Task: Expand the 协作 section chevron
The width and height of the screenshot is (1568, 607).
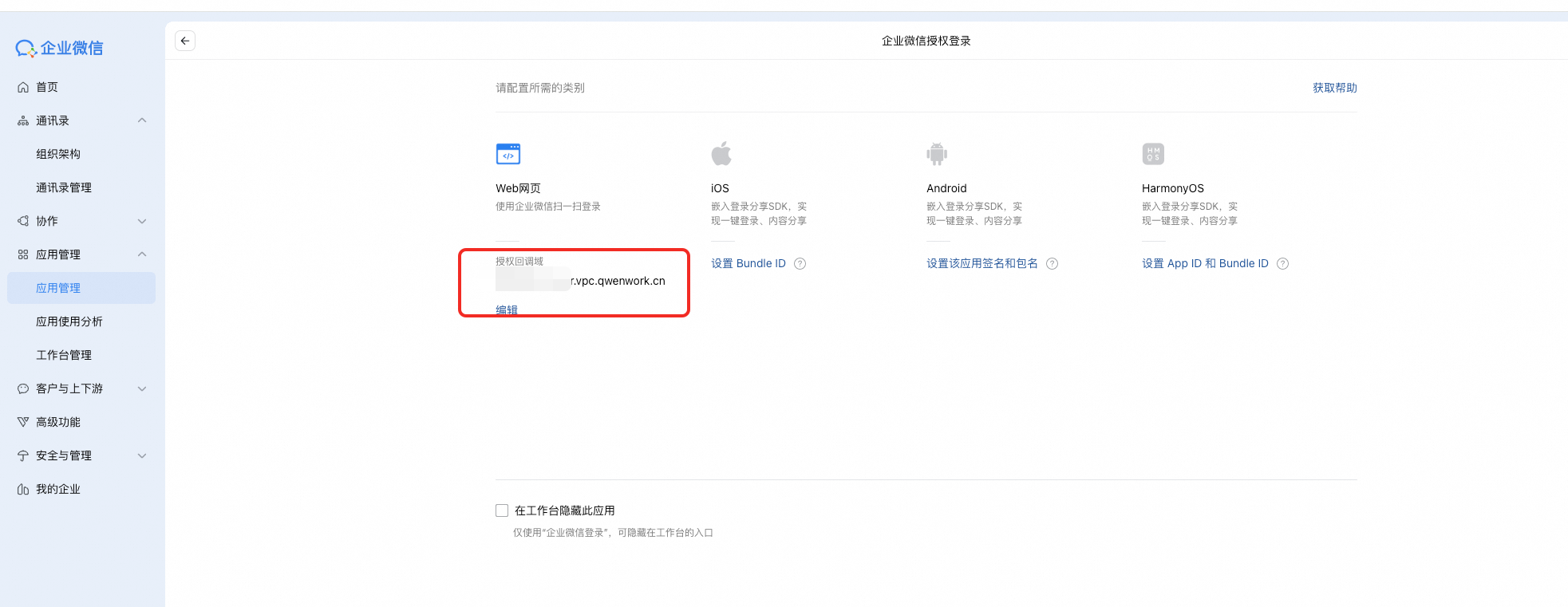Action: pos(142,221)
